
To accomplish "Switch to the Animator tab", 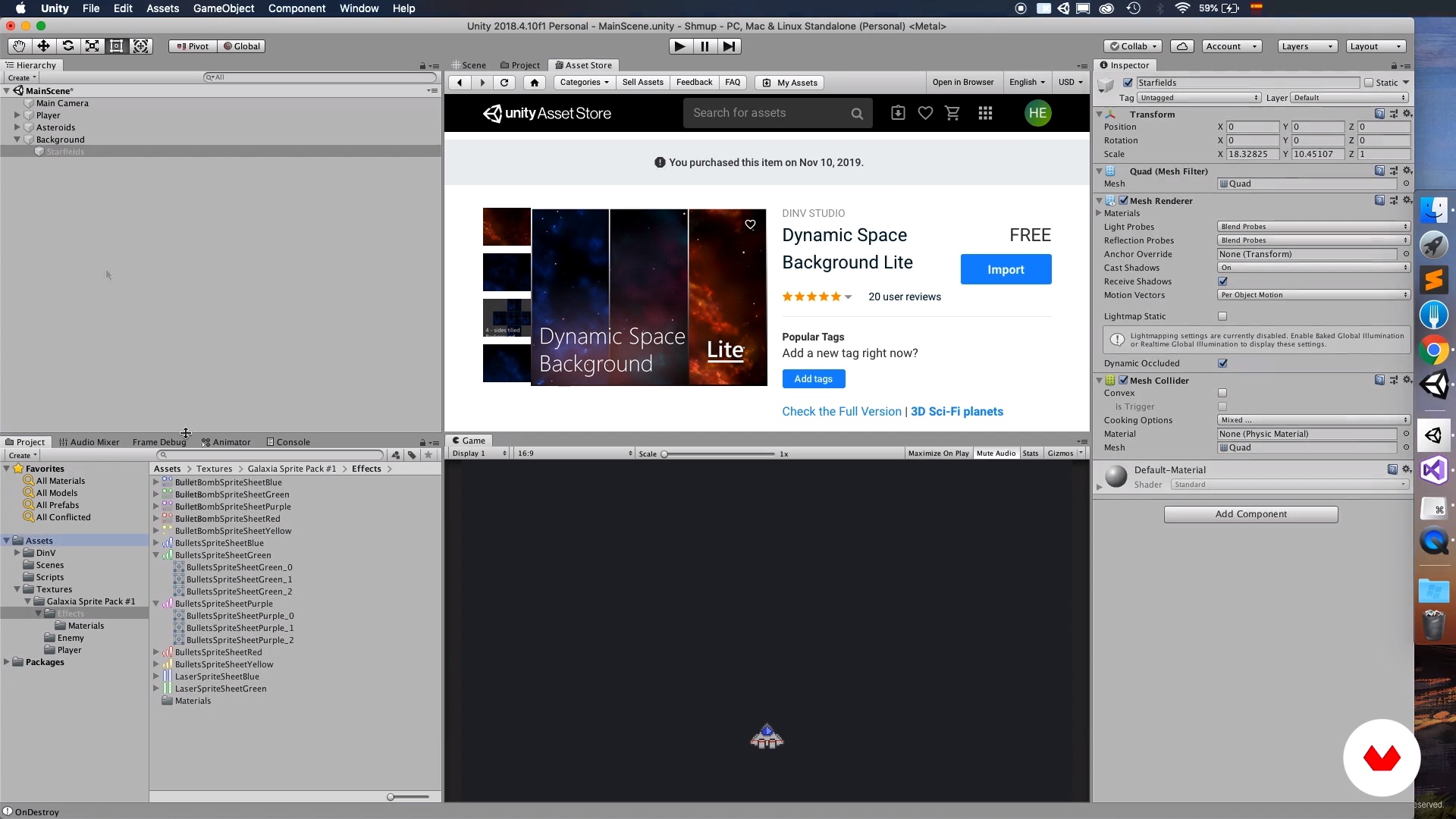I will pos(226,442).
